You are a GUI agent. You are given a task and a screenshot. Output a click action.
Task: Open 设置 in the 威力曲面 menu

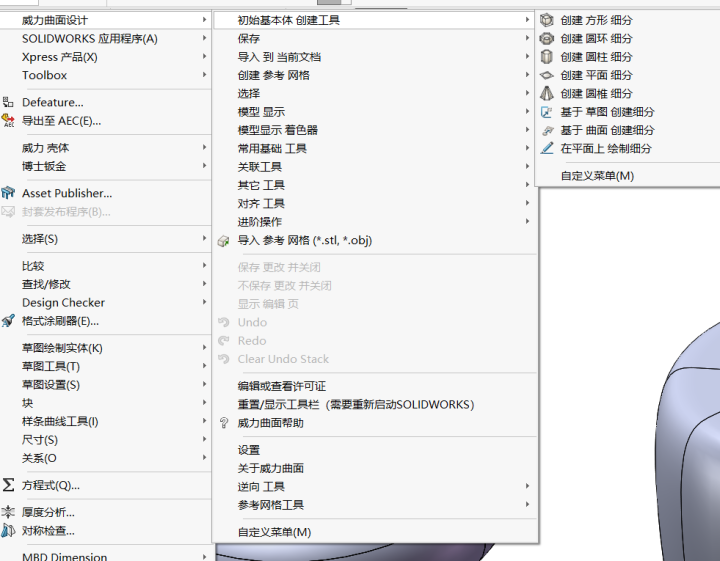point(375,450)
